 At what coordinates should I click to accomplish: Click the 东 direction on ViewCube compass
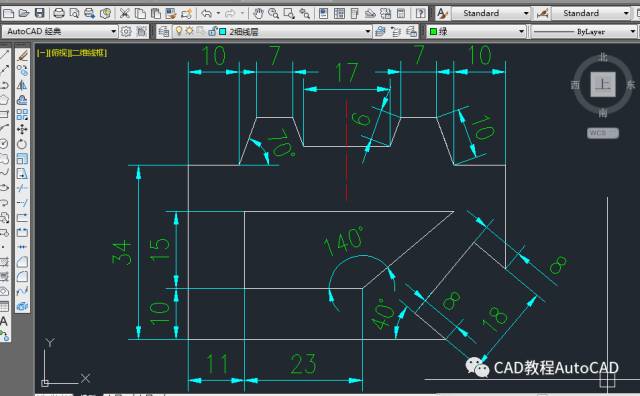[x=631, y=85]
